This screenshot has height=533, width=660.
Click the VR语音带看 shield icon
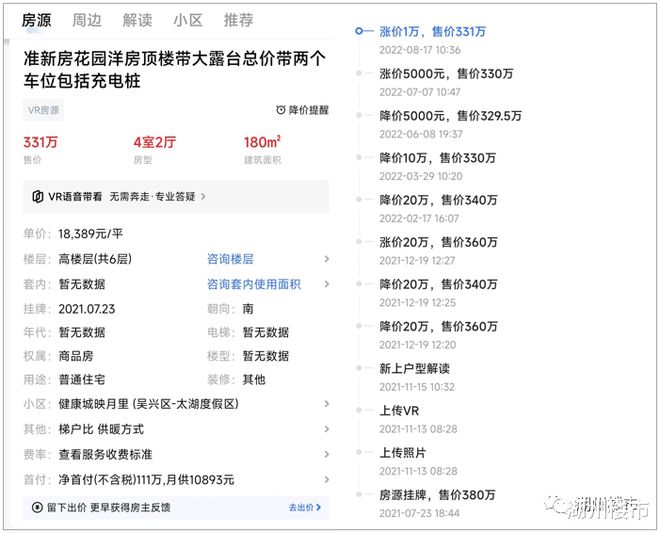coord(38,197)
